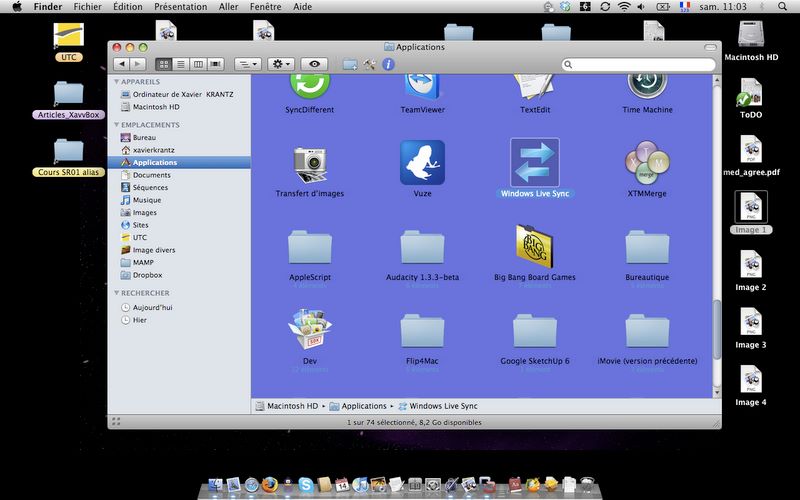Open the Présentation menu
The height and width of the screenshot is (500, 800).
[x=181, y=7]
